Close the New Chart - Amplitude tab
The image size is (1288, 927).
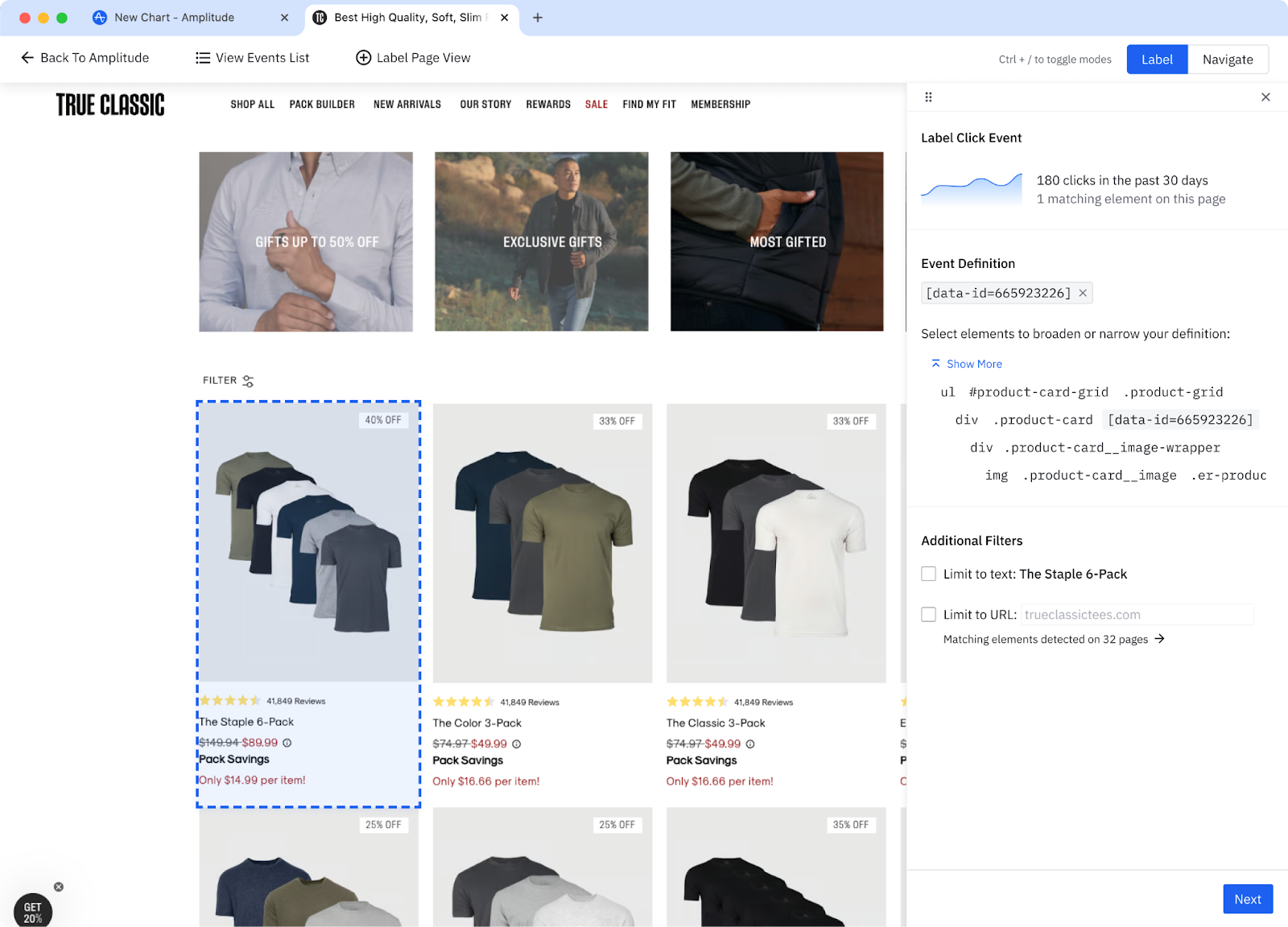click(284, 18)
